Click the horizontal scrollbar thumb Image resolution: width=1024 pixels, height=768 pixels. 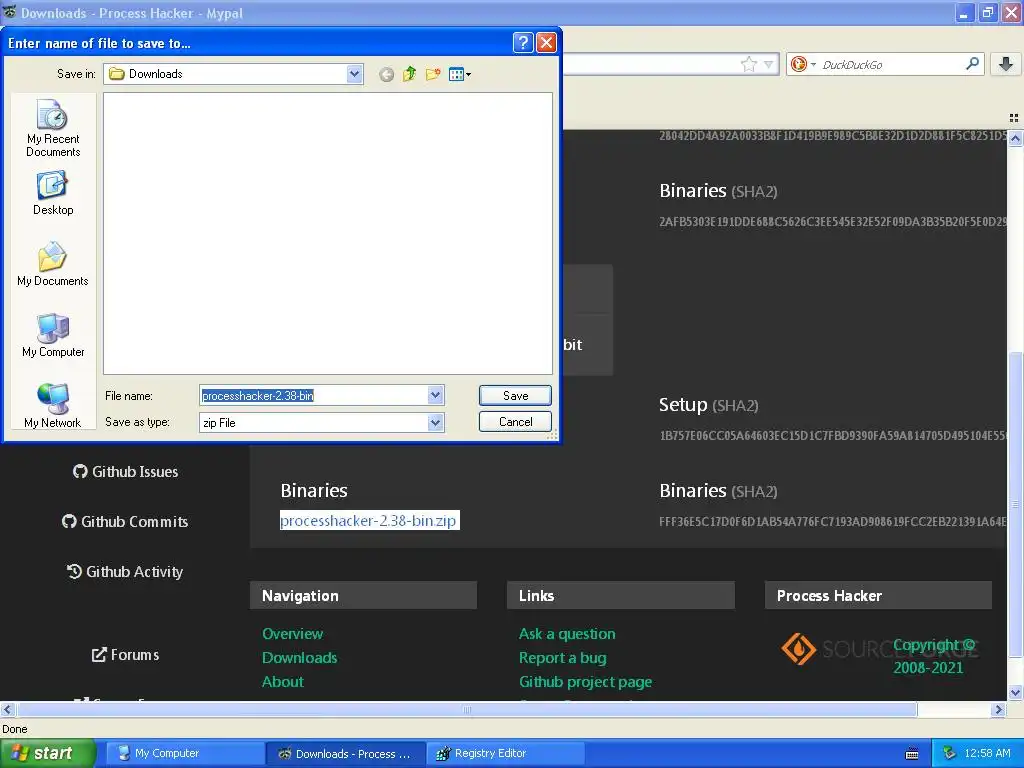pos(466,710)
